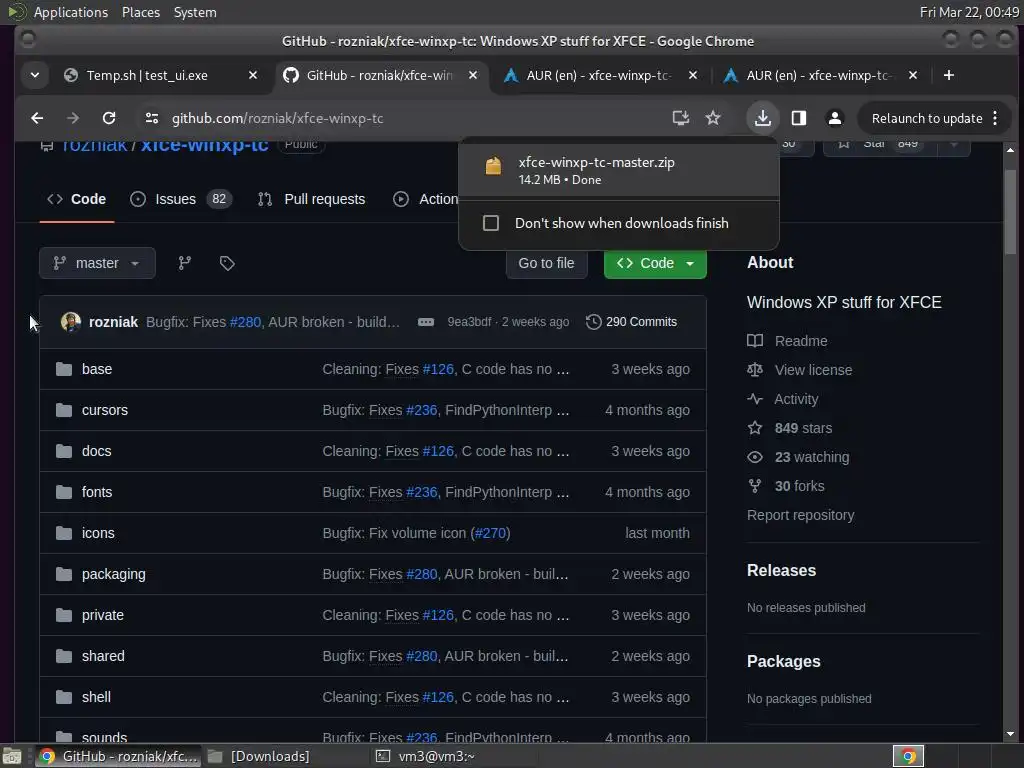
Task: Open the packaging folder
Action: (x=114, y=574)
